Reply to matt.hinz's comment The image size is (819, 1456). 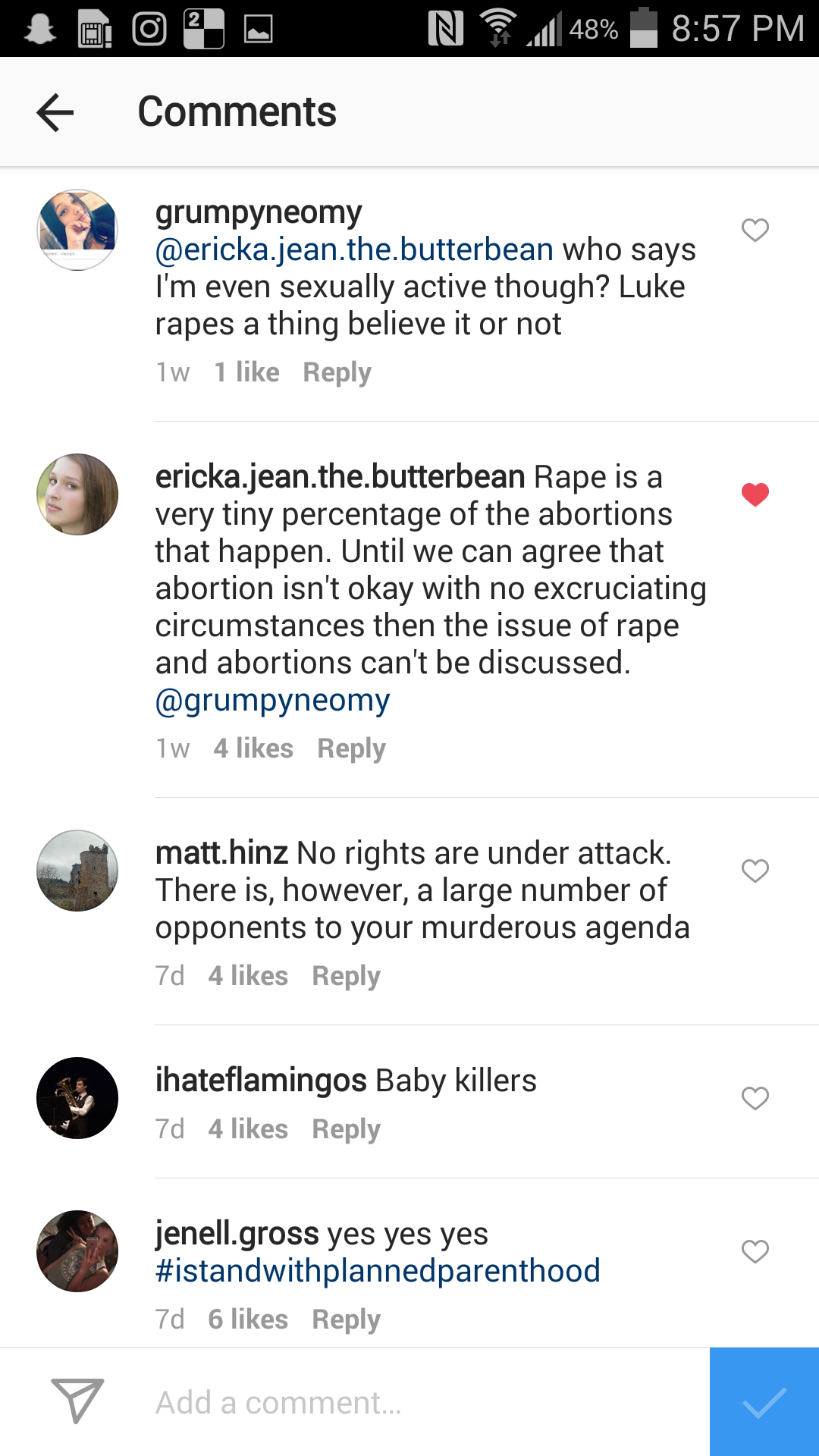click(346, 976)
